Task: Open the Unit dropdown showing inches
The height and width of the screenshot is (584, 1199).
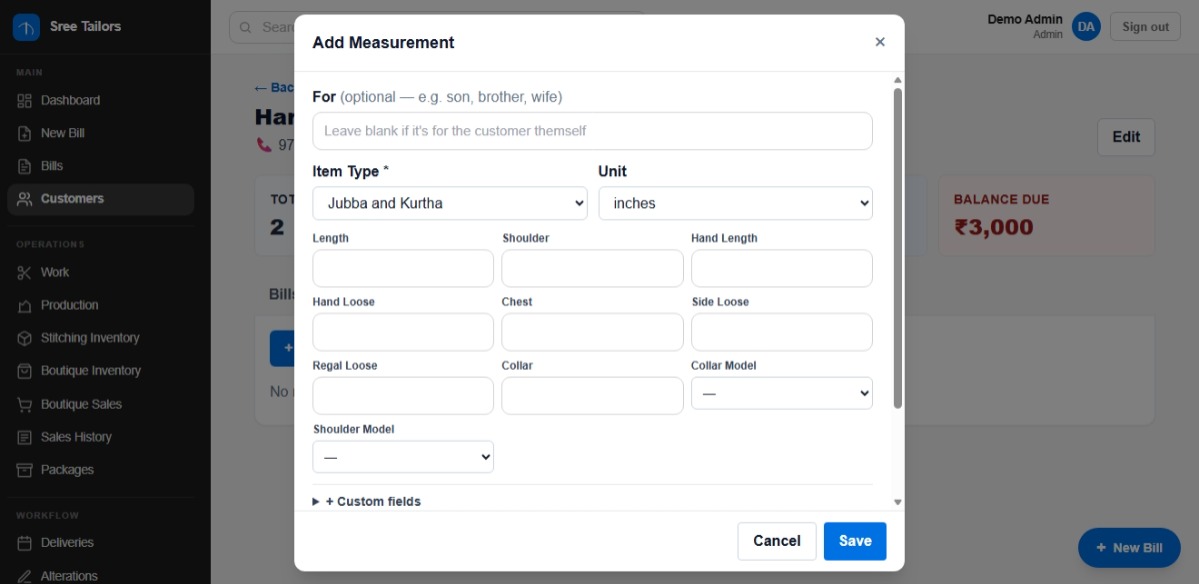Action: (736, 203)
